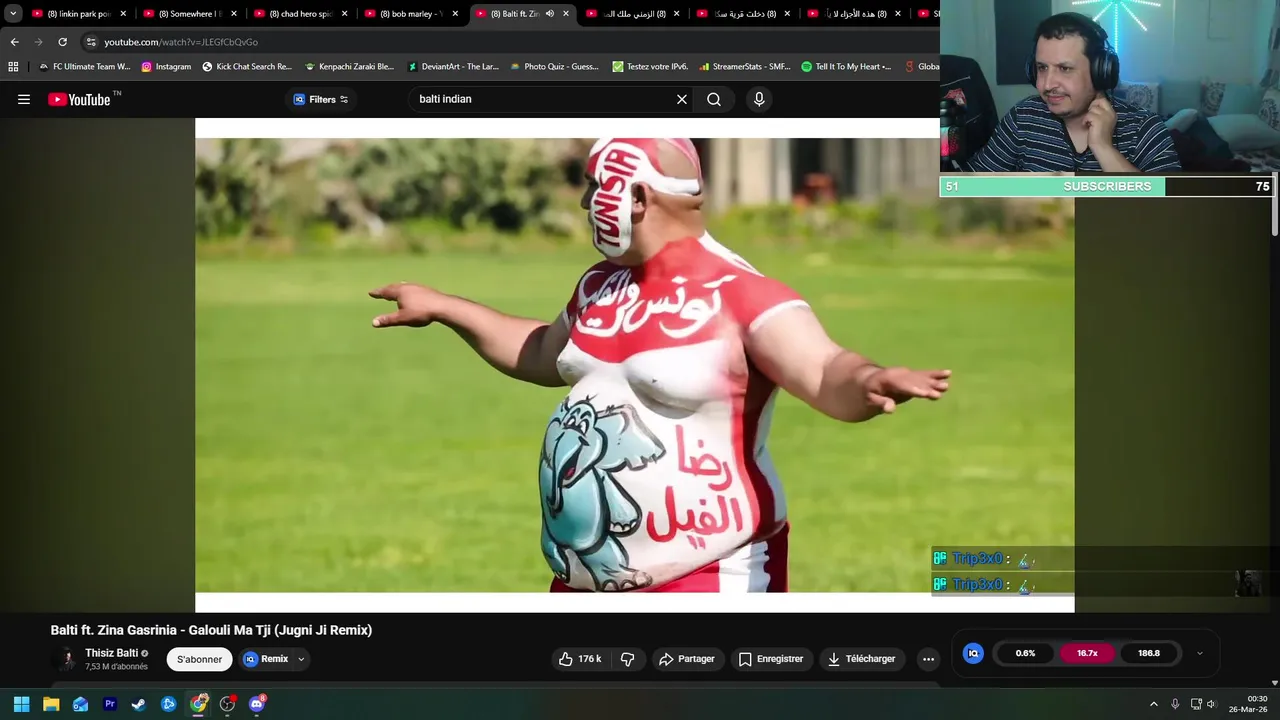Open Steam from the taskbar

tap(139, 704)
